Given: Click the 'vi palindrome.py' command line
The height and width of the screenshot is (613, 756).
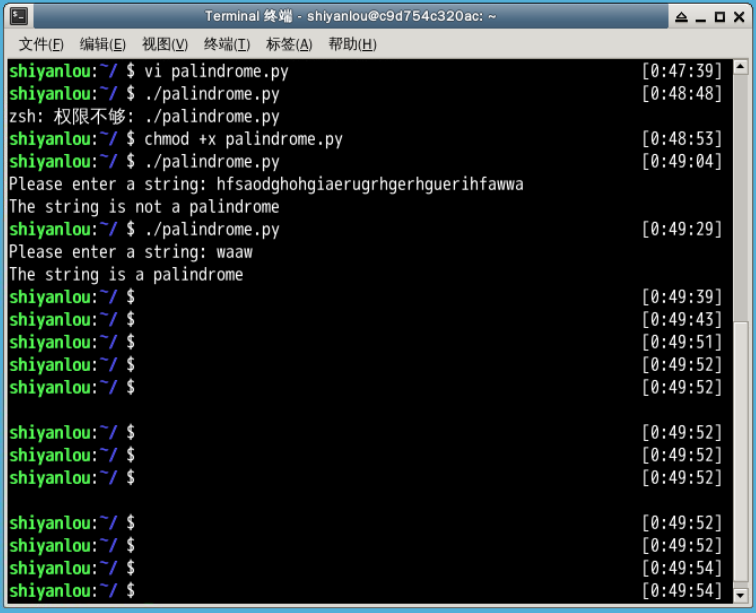Looking at the screenshot, I should click(x=216, y=71).
